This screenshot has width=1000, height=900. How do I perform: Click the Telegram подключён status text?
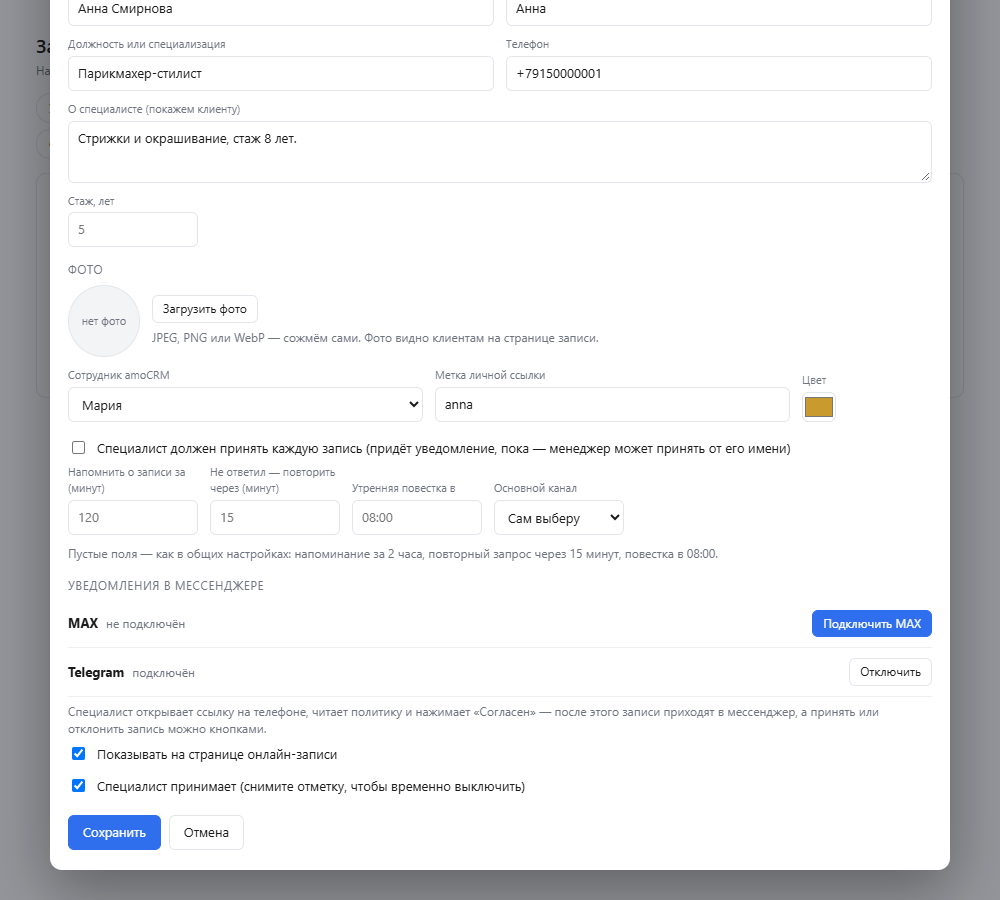click(163, 673)
